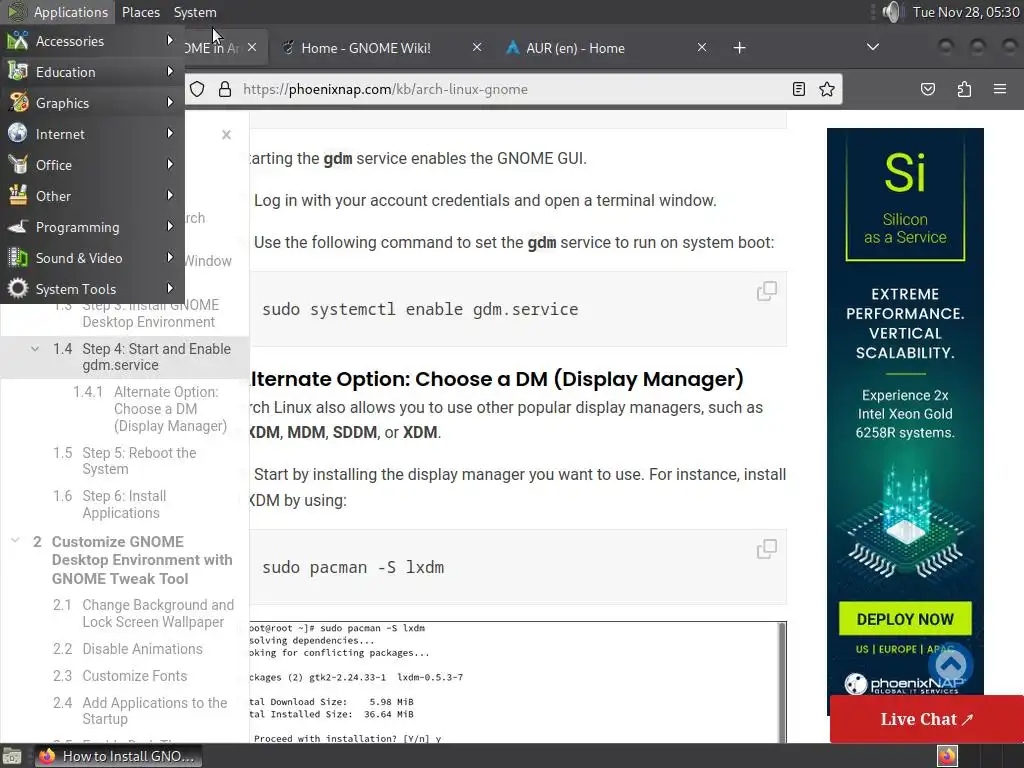Click the Sound & Video film icon
Screen dimensions: 1024x768
pyautogui.click(x=18, y=258)
